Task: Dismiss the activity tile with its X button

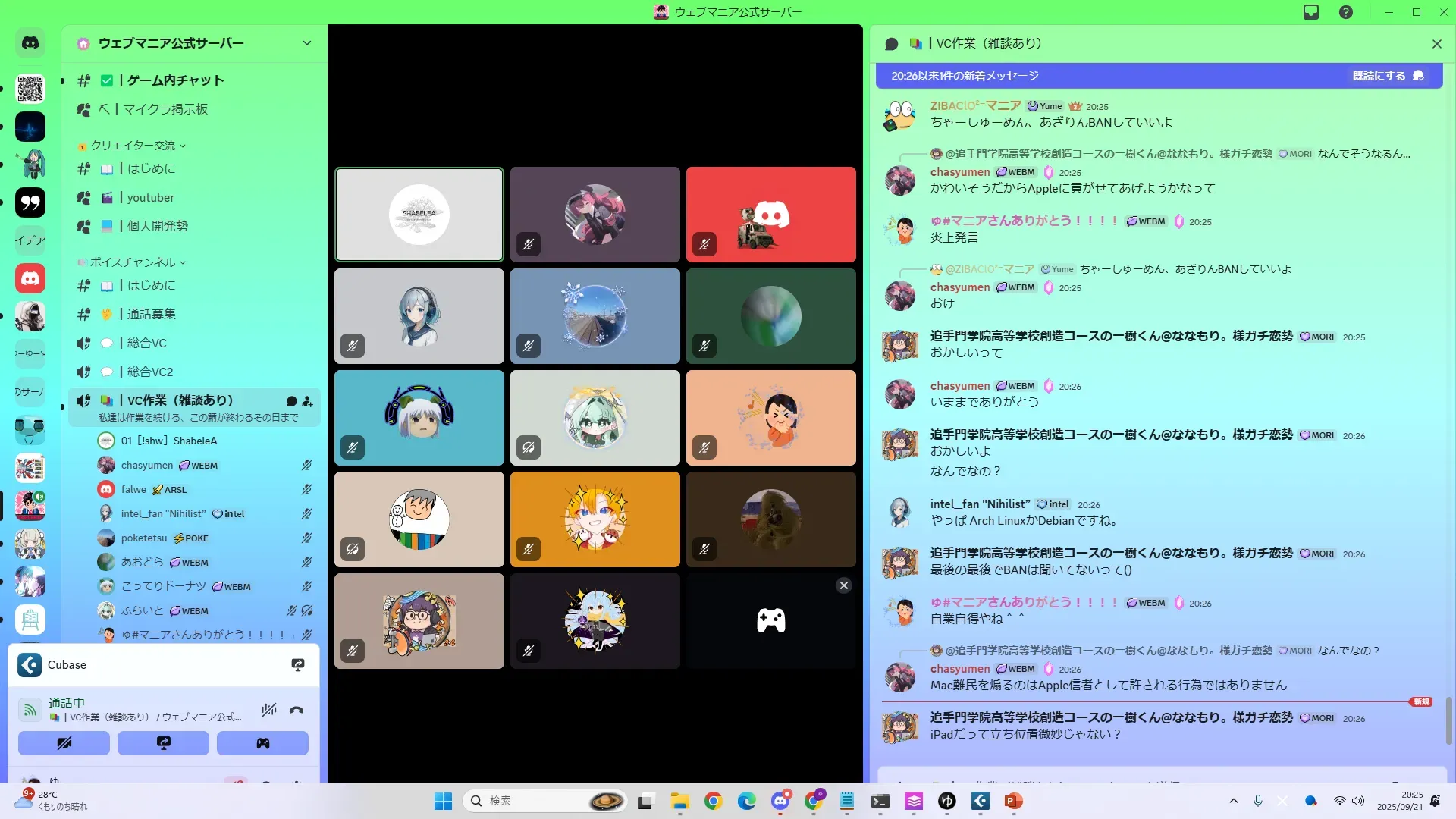Action: [x=843, y=585]
